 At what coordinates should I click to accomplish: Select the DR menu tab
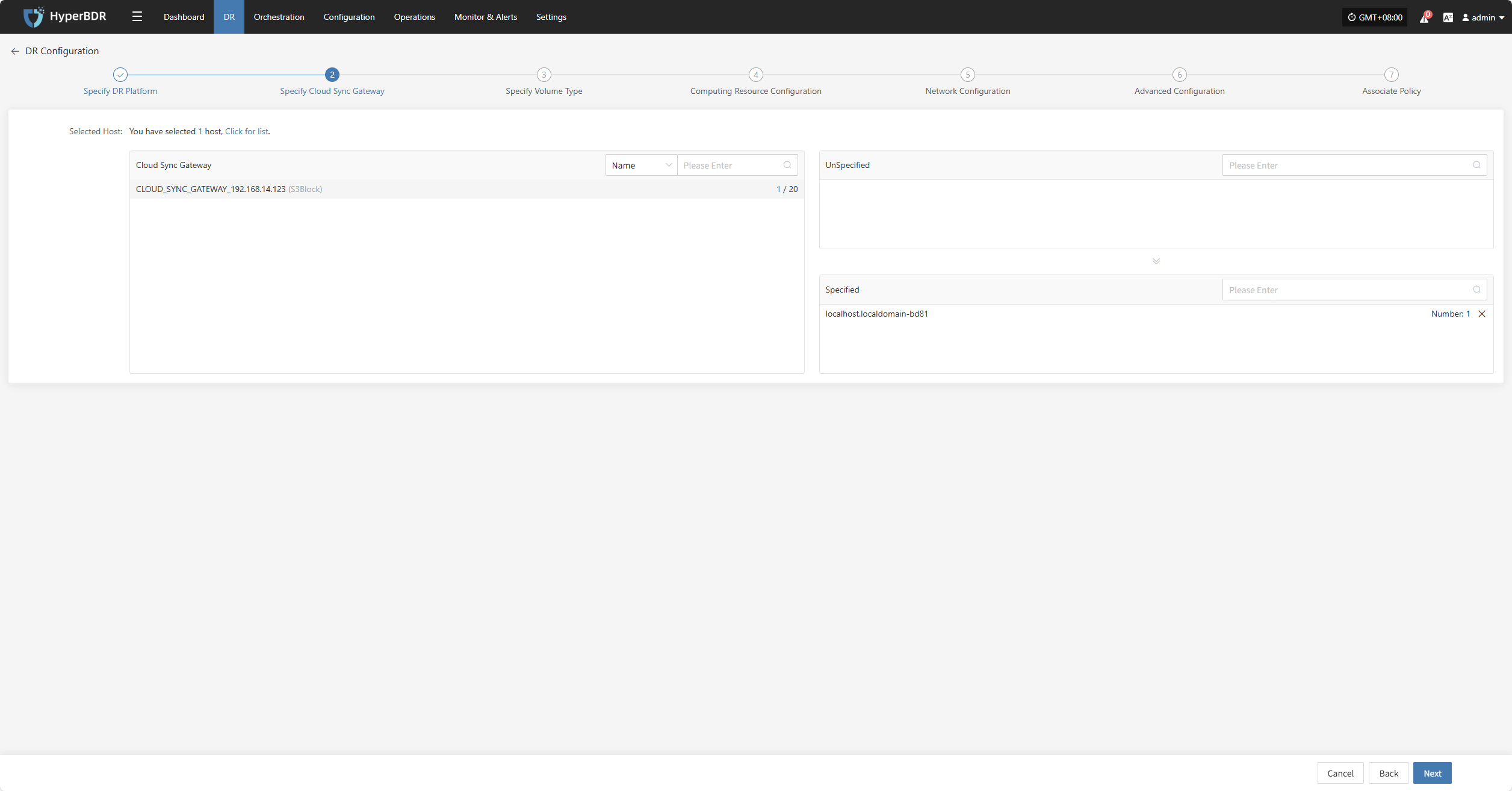coord(229,17)
